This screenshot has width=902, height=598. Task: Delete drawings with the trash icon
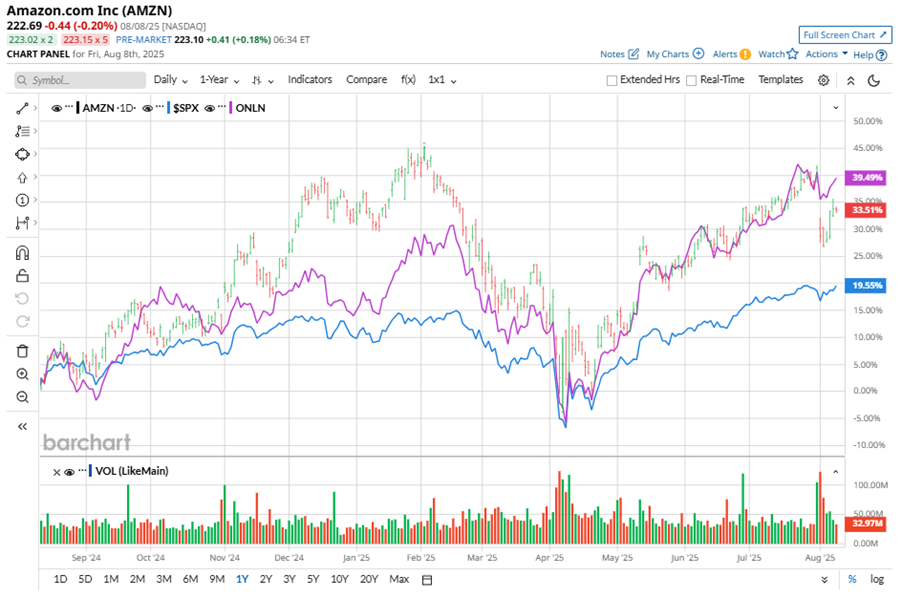tap(22, 351)
